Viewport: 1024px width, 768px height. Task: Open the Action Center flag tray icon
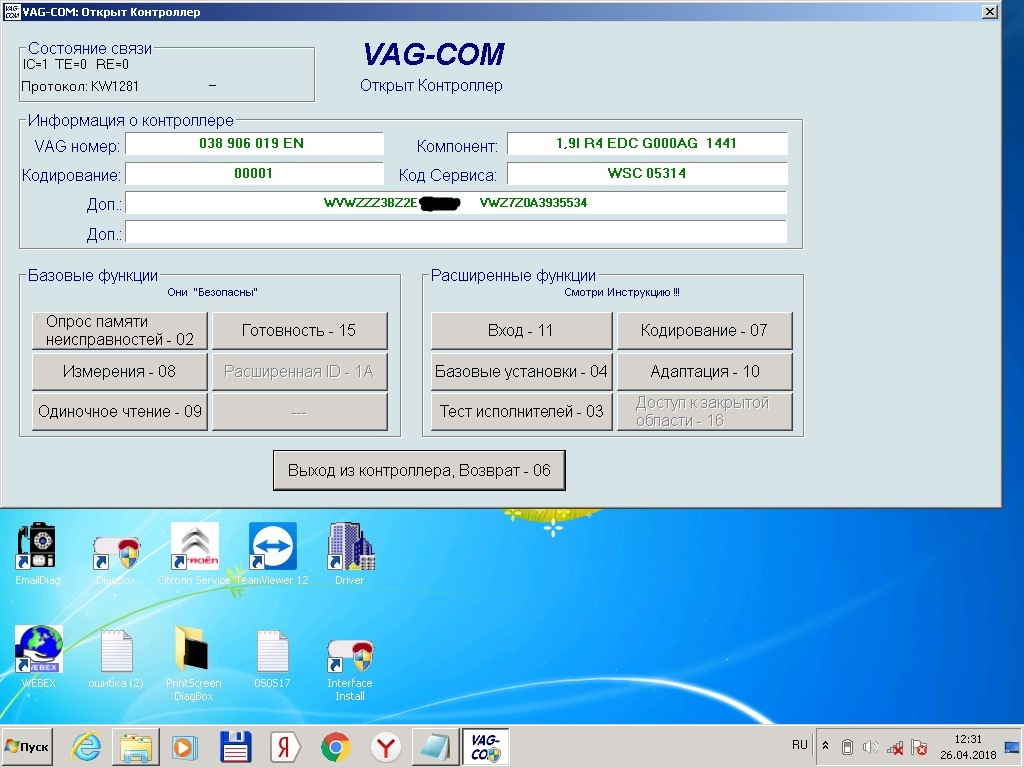click(919, 748)
